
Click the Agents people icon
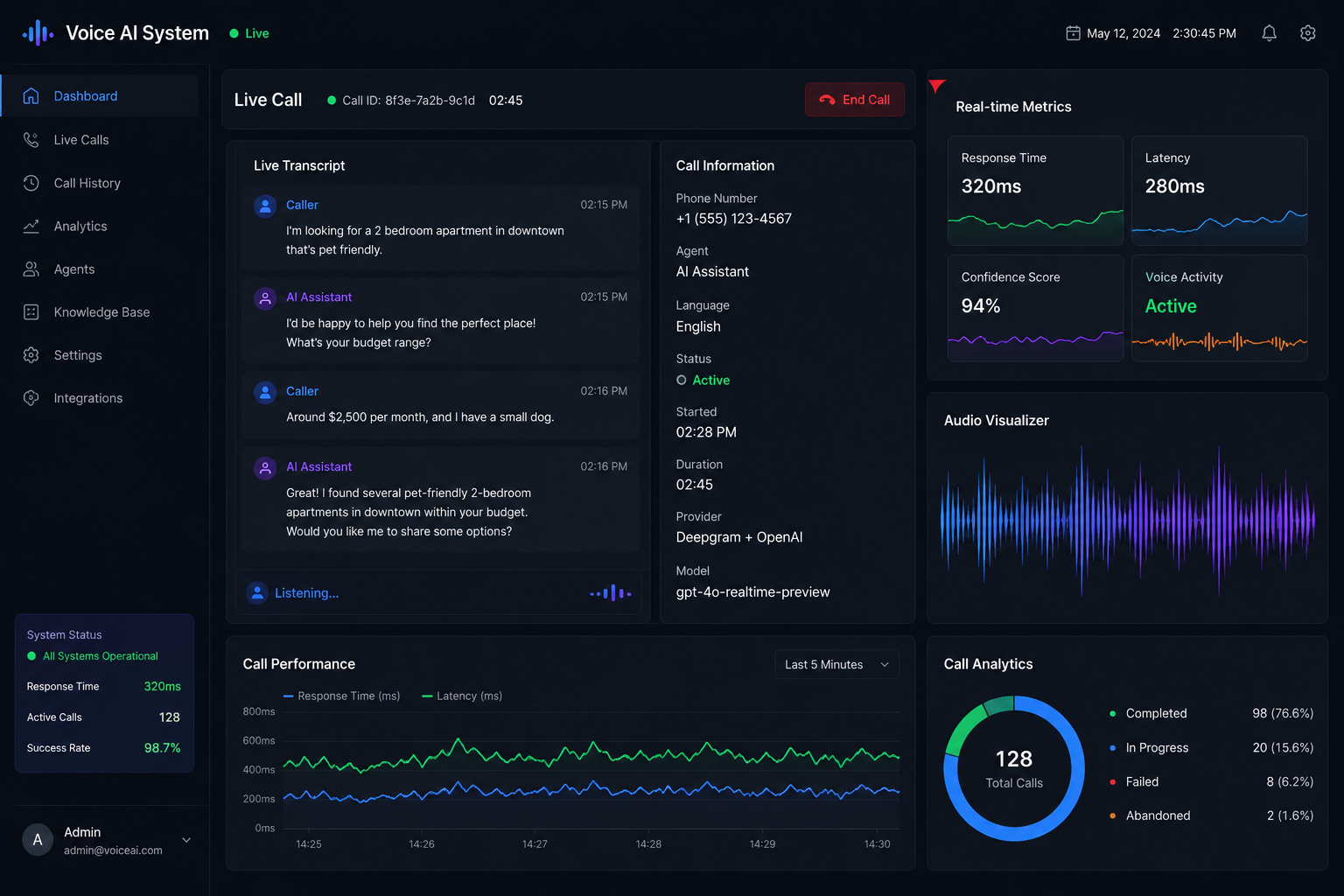(x=31, y=269)
